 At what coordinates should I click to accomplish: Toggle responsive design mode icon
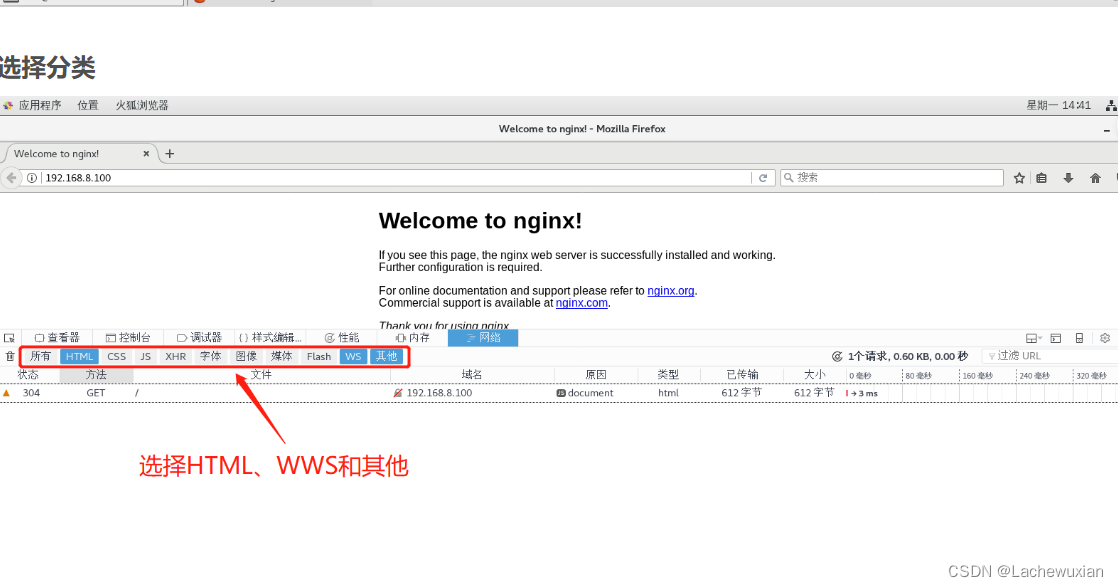(1079, 338)
